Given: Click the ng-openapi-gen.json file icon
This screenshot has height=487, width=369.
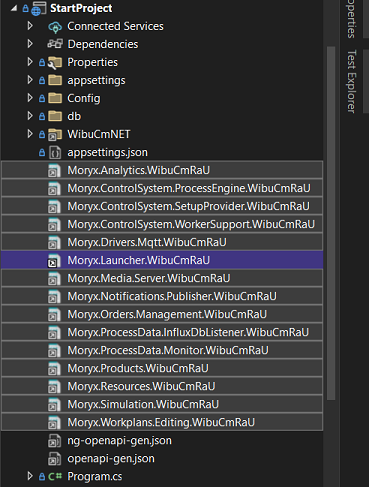Looking at the screenshot, I should click(54, 440).
